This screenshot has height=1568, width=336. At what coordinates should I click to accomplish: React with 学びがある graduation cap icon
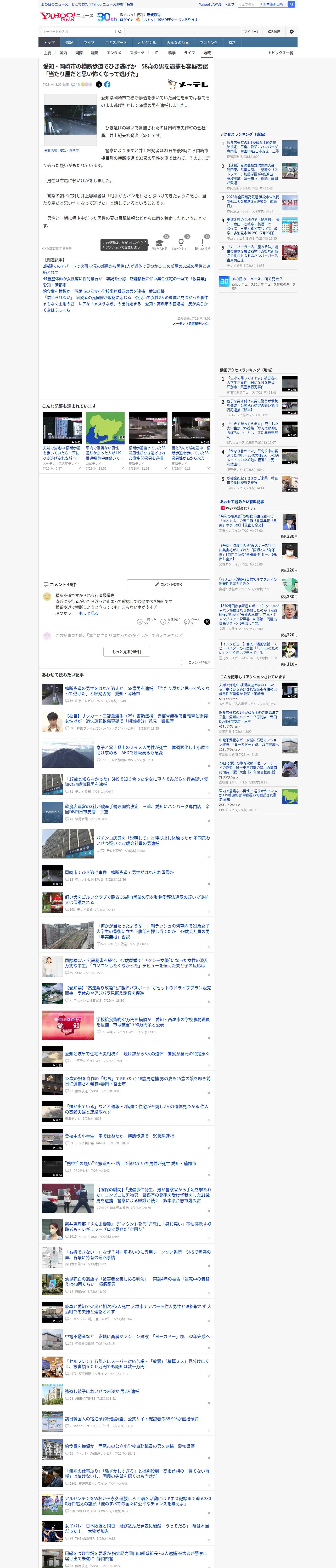click(x=160, y=242)
